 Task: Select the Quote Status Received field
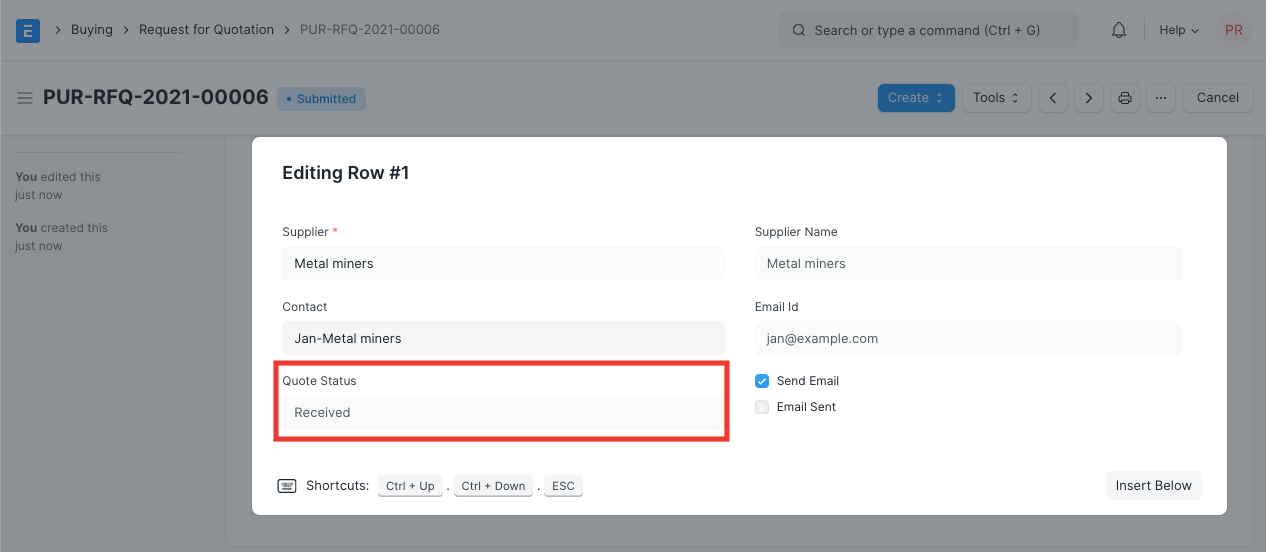click(502, 413)
